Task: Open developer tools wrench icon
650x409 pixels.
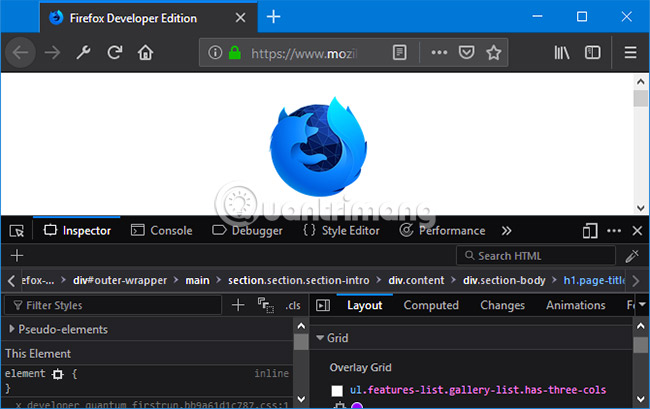Action: 83,53
